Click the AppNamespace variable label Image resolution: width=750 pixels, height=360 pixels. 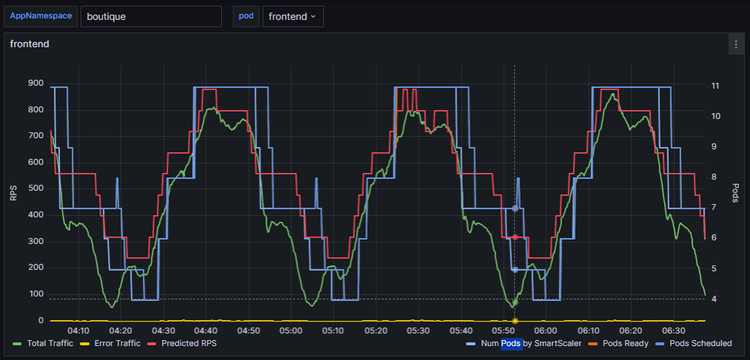[x=41, y=16]
